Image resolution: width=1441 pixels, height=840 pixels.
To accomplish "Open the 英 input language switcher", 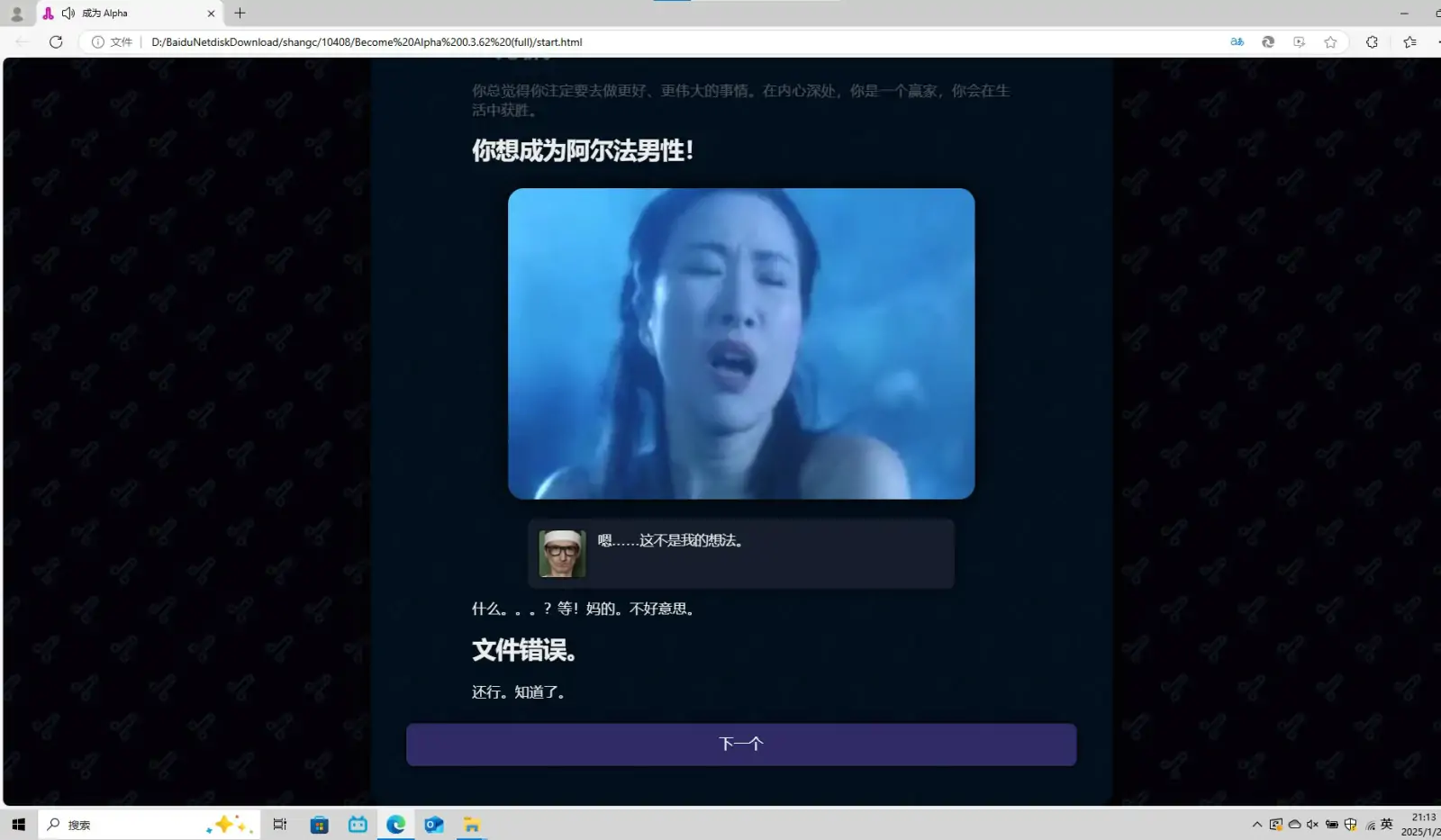I will click(1387, 824).
